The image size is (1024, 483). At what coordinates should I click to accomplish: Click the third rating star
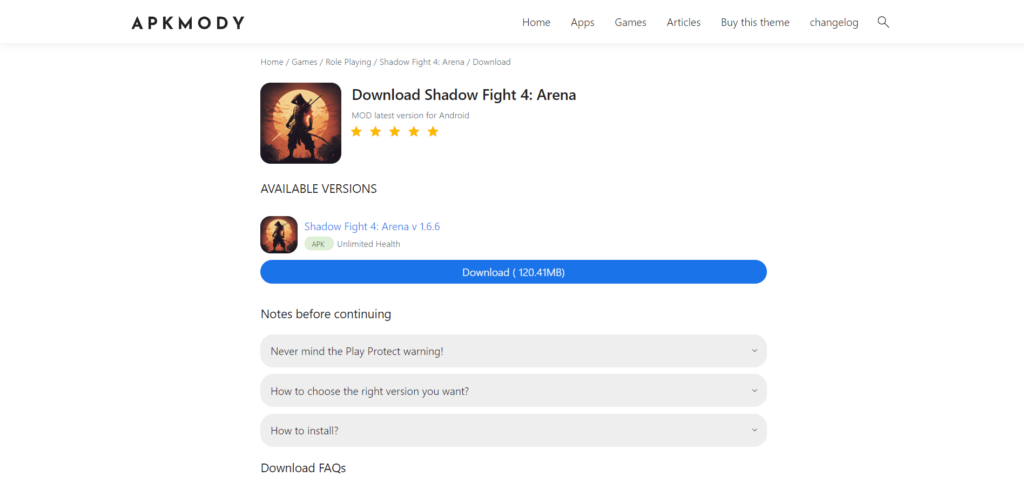pos(395,131)
